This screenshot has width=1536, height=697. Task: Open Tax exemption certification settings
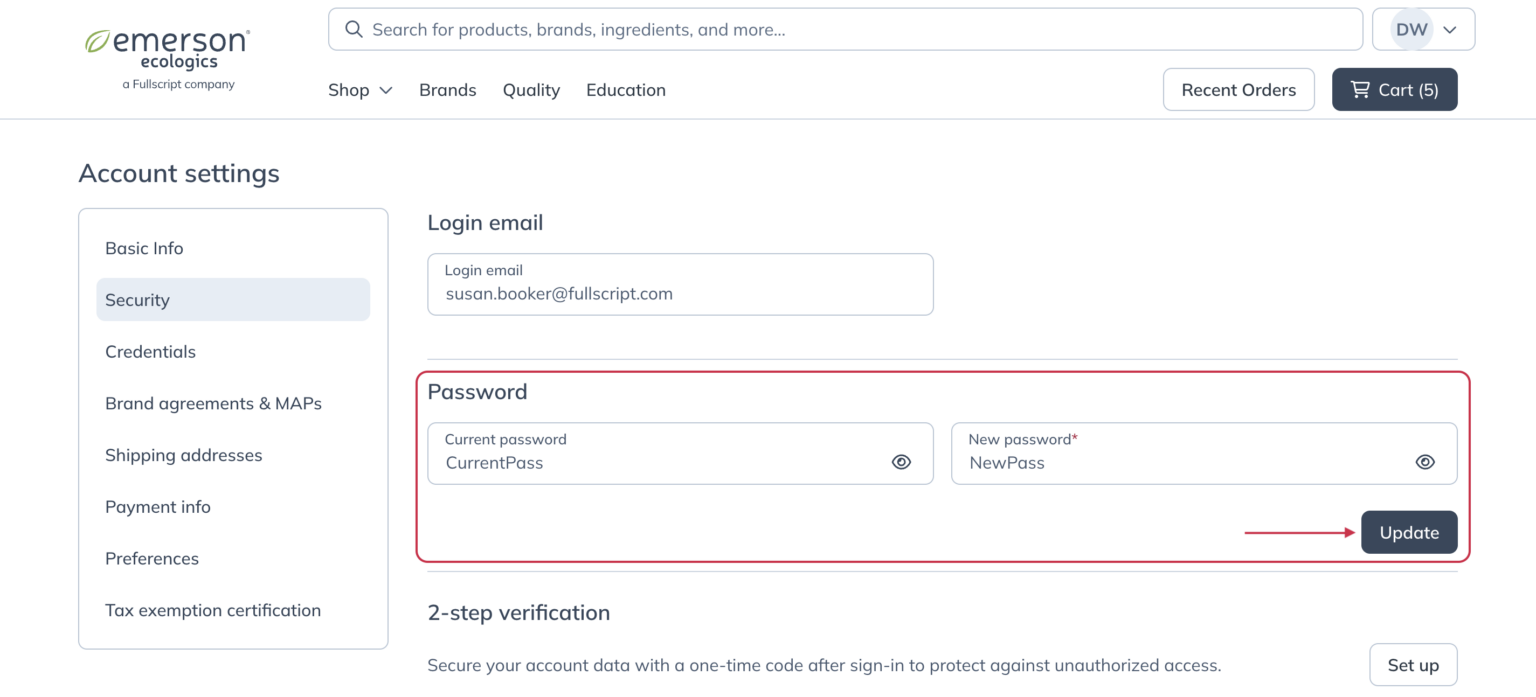(213, 610)
